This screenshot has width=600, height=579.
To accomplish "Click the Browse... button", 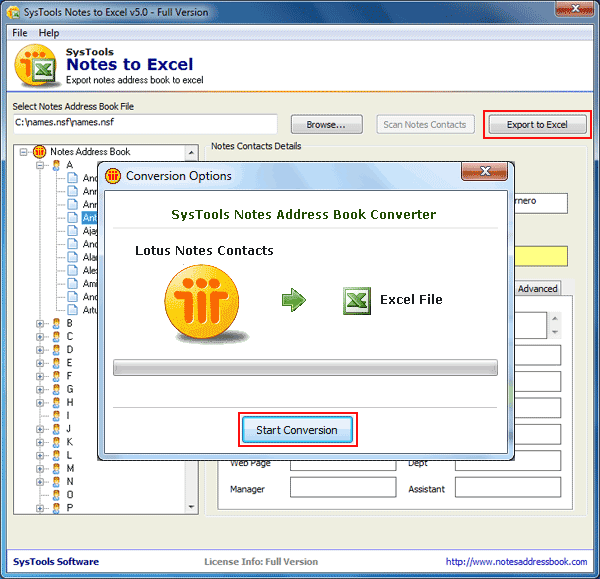I will point(326,124).
